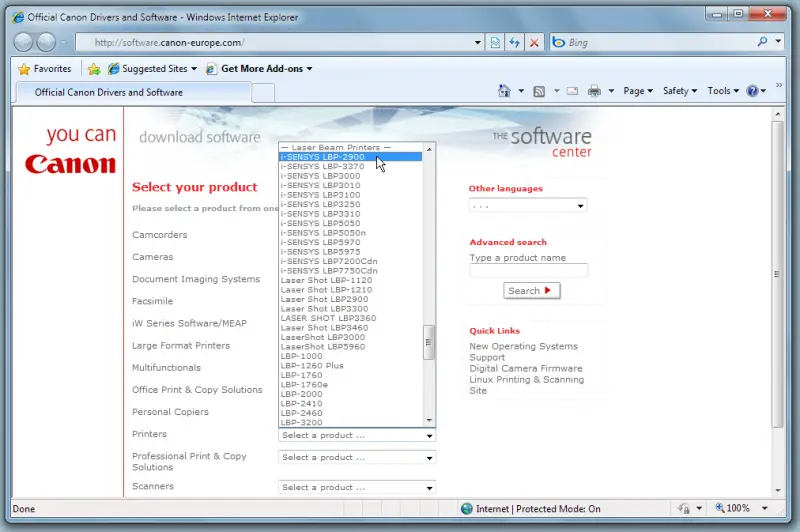800x532 pixels.
Task: Click the dropdown list scrollbar thumb
Action: click(x=429, y=342)
